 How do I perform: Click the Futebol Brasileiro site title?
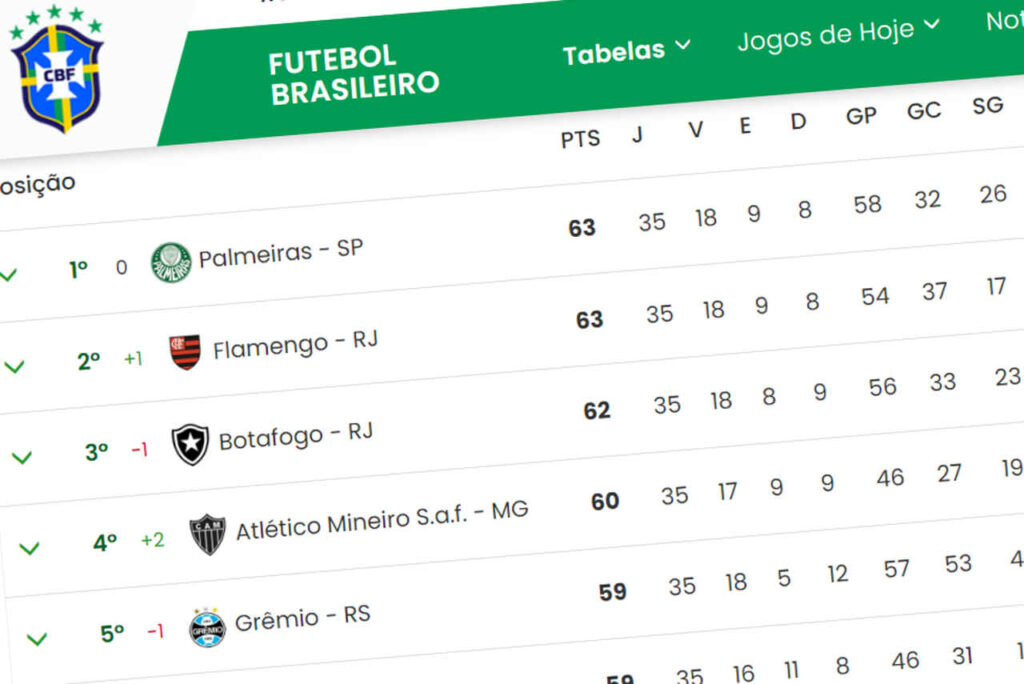click(x=354, y=74)
